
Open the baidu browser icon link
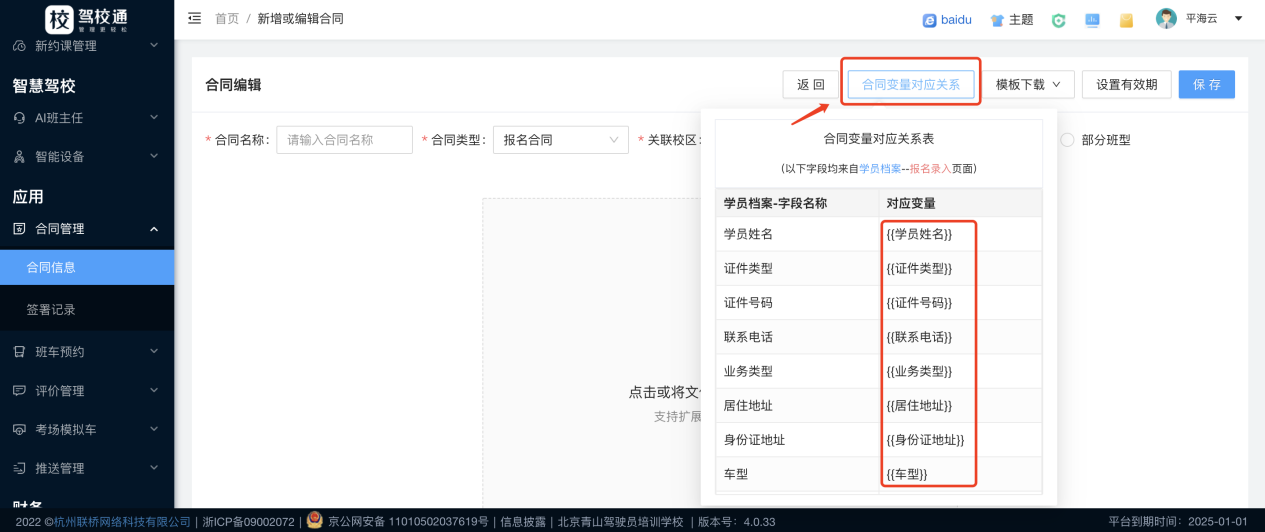pos(929,20)
